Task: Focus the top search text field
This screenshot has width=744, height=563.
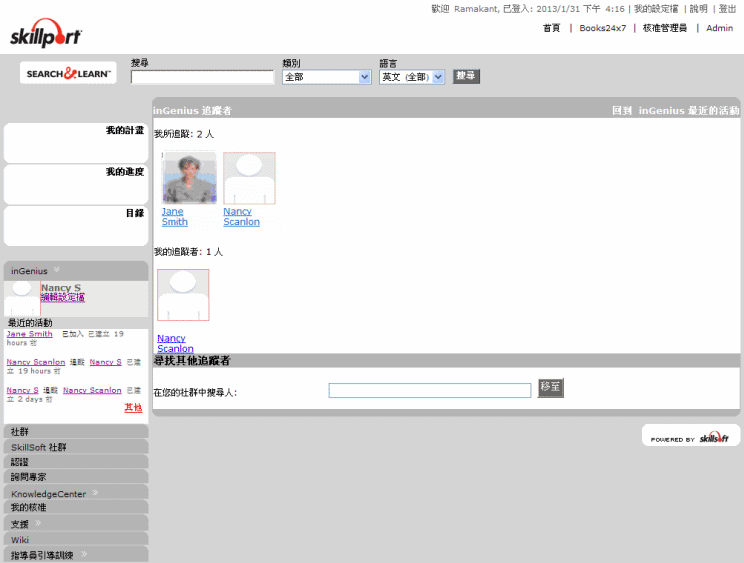Action: 203,77
